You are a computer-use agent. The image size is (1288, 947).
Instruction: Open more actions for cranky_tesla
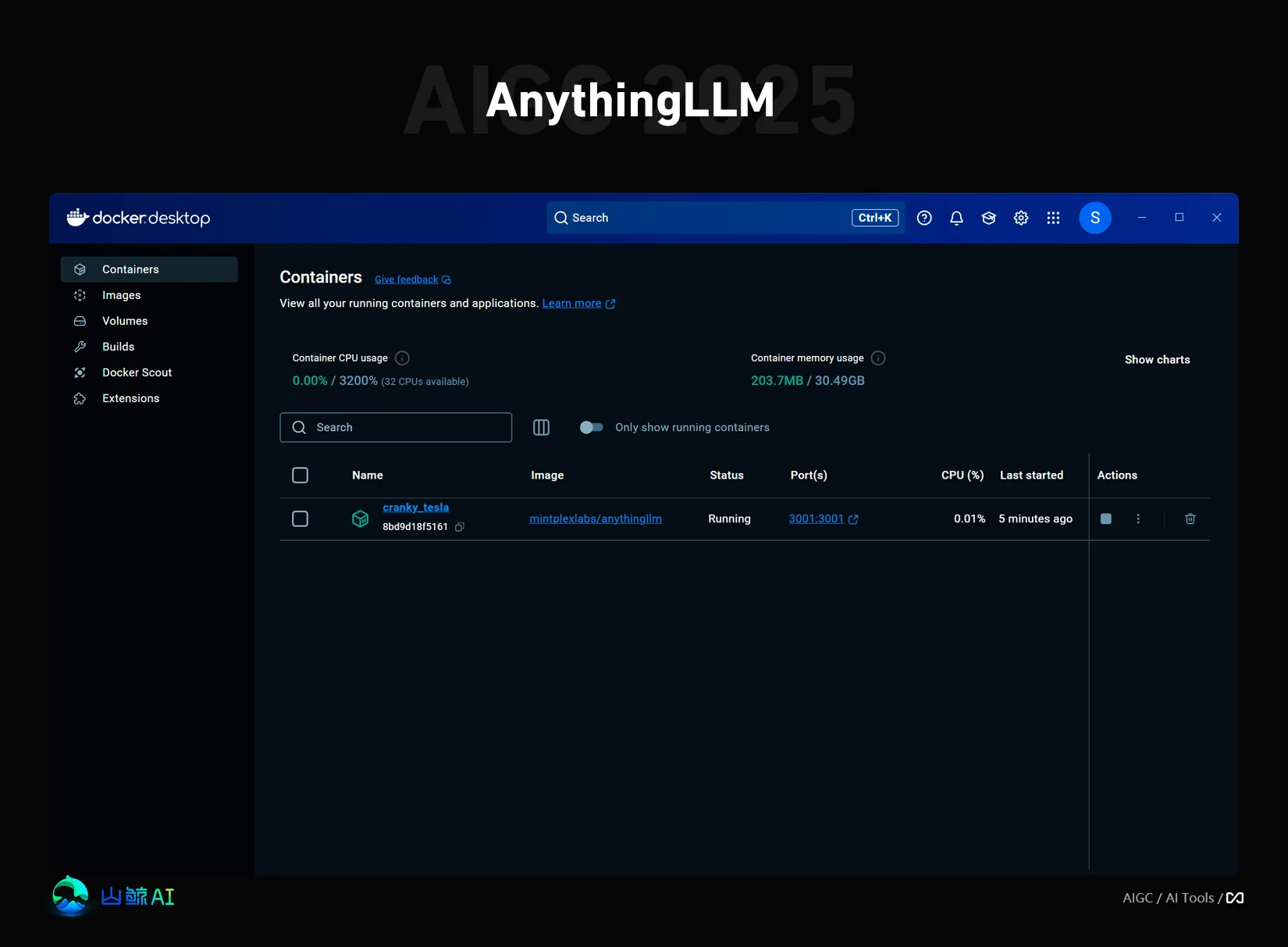click(1138, 519)
